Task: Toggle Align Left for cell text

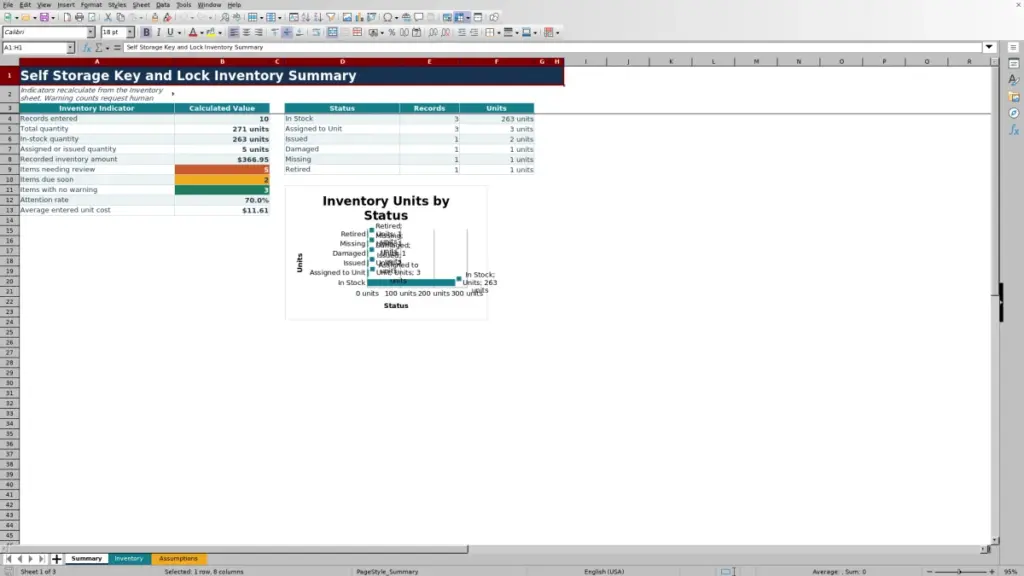Action: pyautogui.click(x=234, y=32)
